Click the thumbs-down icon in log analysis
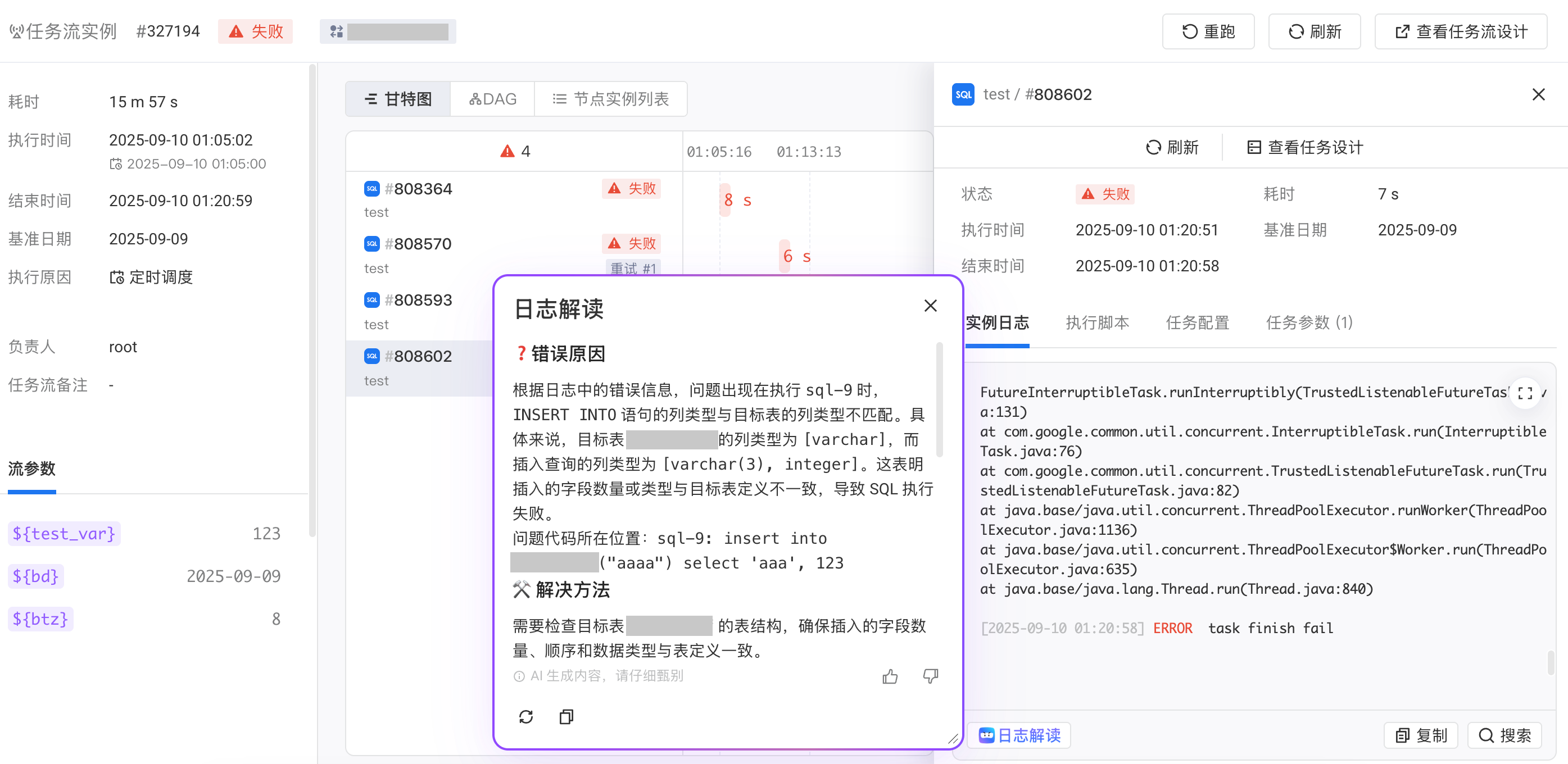 pos(930,676)
